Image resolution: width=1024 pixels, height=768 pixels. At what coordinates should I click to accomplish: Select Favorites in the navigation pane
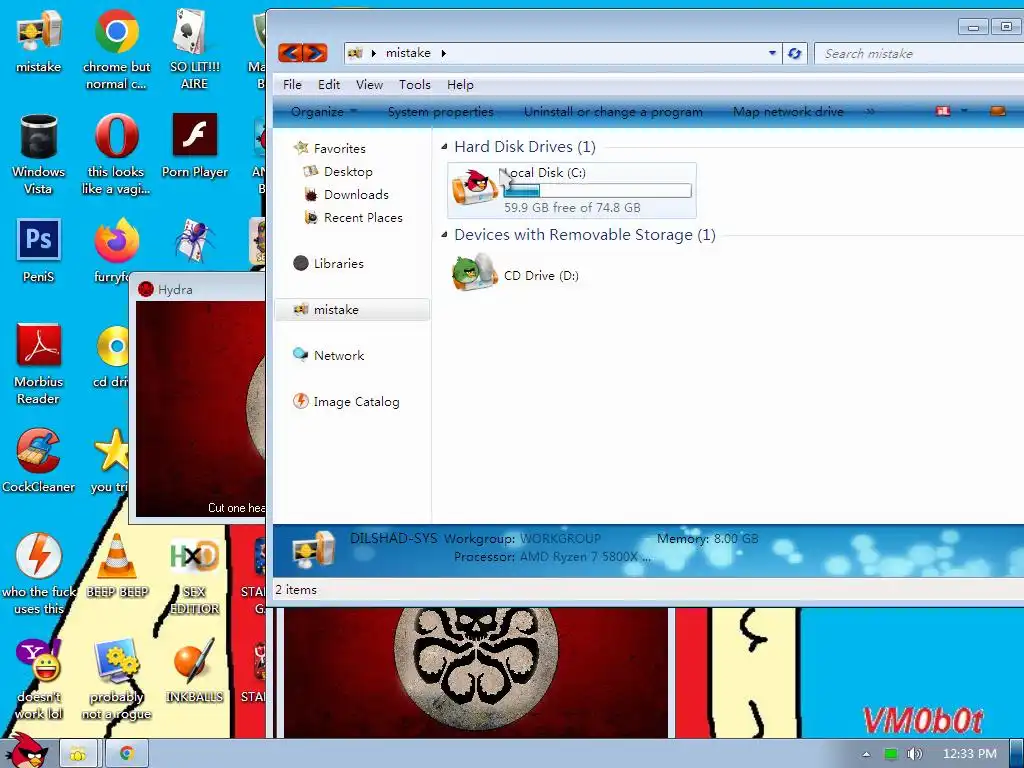coord(339,148)
